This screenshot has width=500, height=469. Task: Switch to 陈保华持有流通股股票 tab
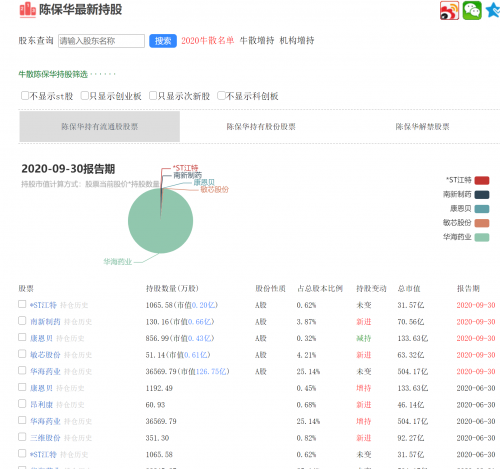coord(100,127)
